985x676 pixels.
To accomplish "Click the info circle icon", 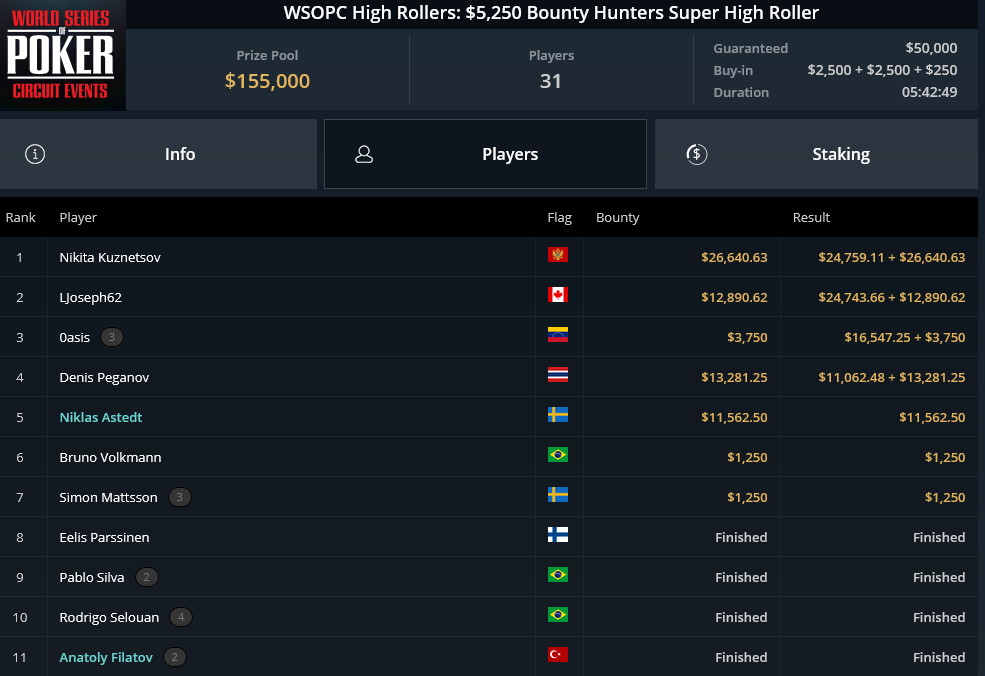I will point(35,154).
